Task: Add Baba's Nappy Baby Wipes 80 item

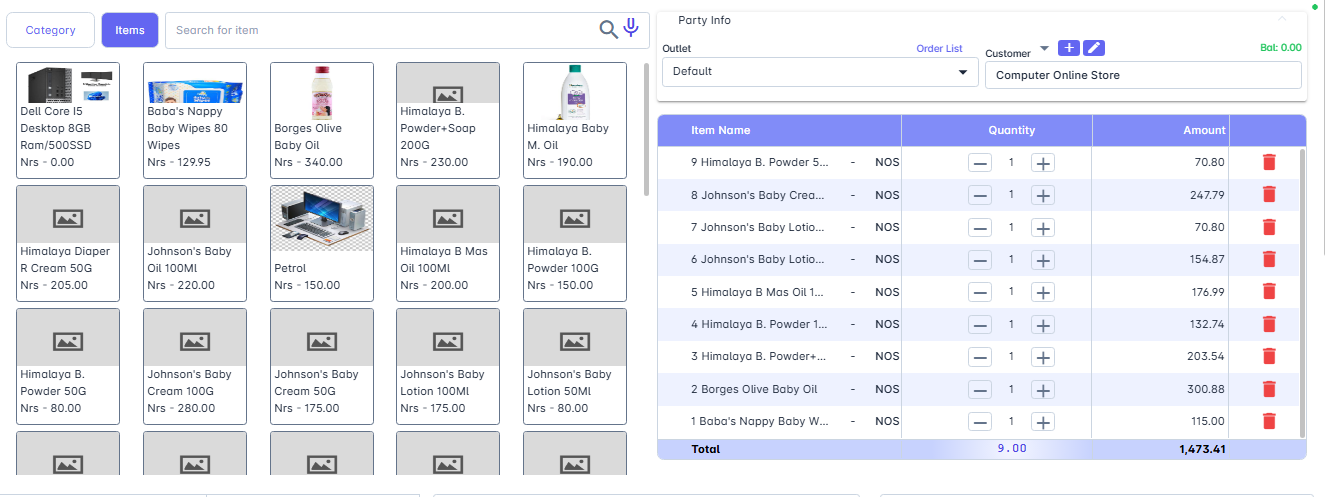Action: pyautogui.click(x=195, y=120)
